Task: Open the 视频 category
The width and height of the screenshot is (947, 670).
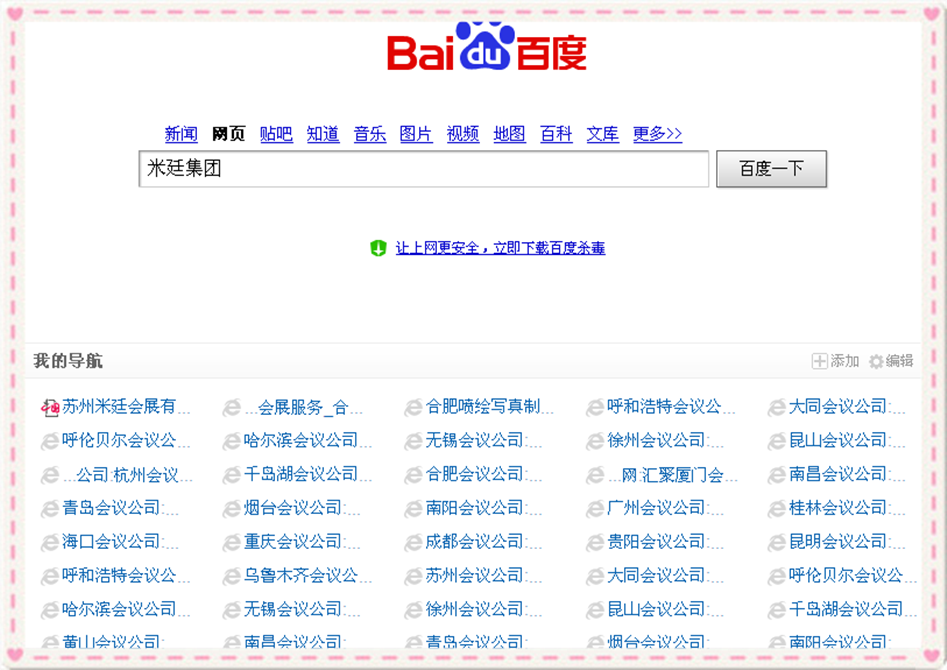Action: click(463, 134)
